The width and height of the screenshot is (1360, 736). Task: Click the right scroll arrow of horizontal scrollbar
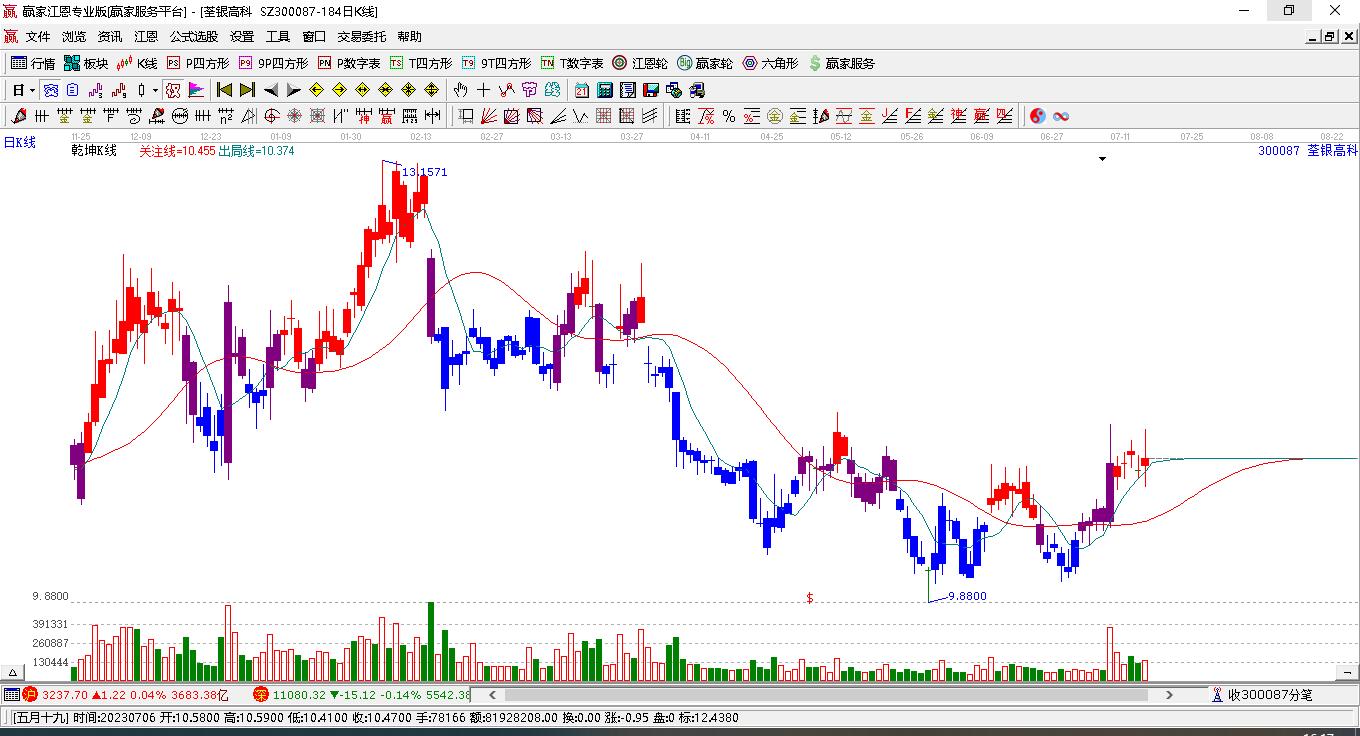tap(1170, 694)
